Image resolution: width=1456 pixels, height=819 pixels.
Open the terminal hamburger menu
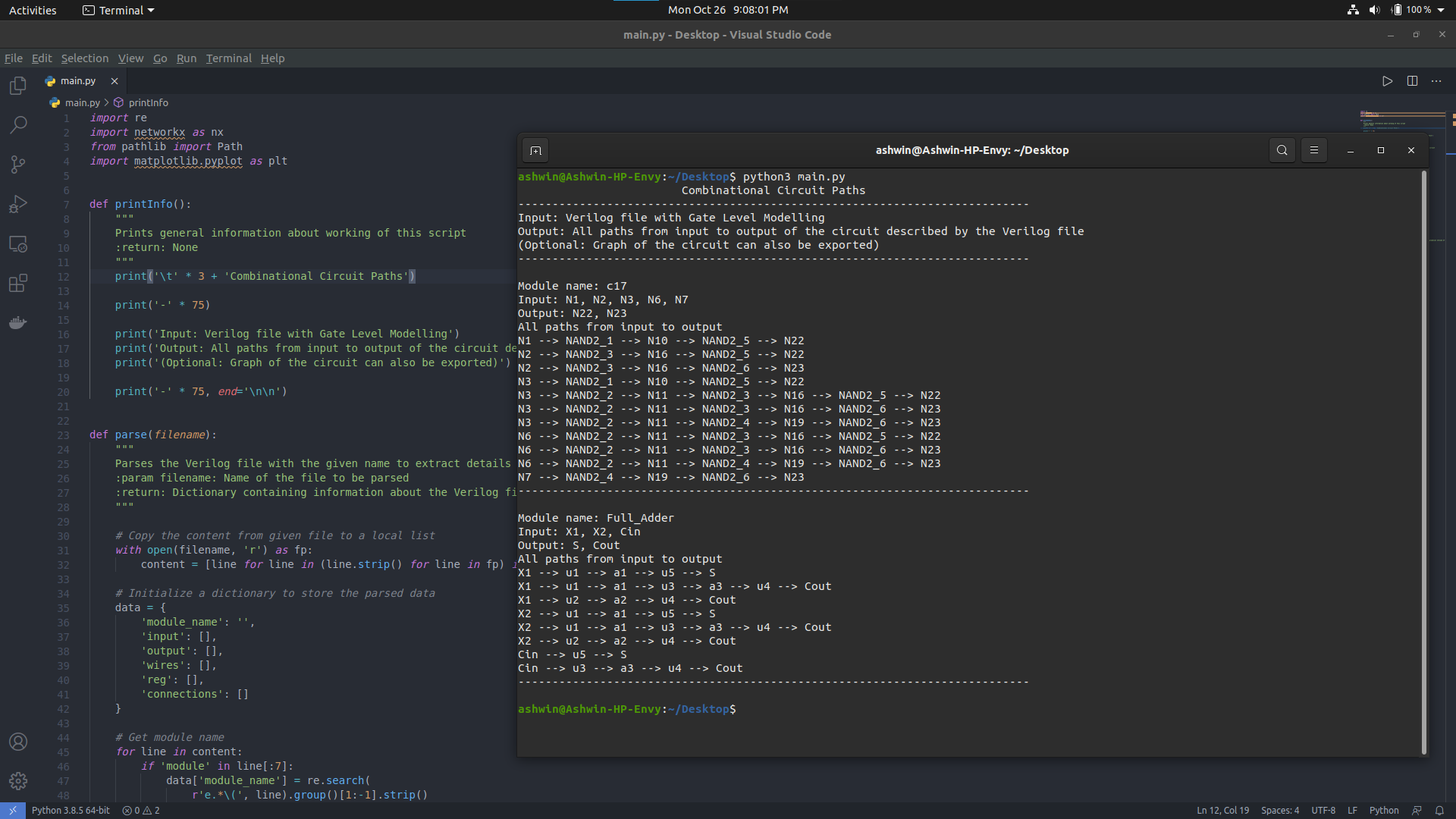pyautogui.click(x=1314, y=150)
